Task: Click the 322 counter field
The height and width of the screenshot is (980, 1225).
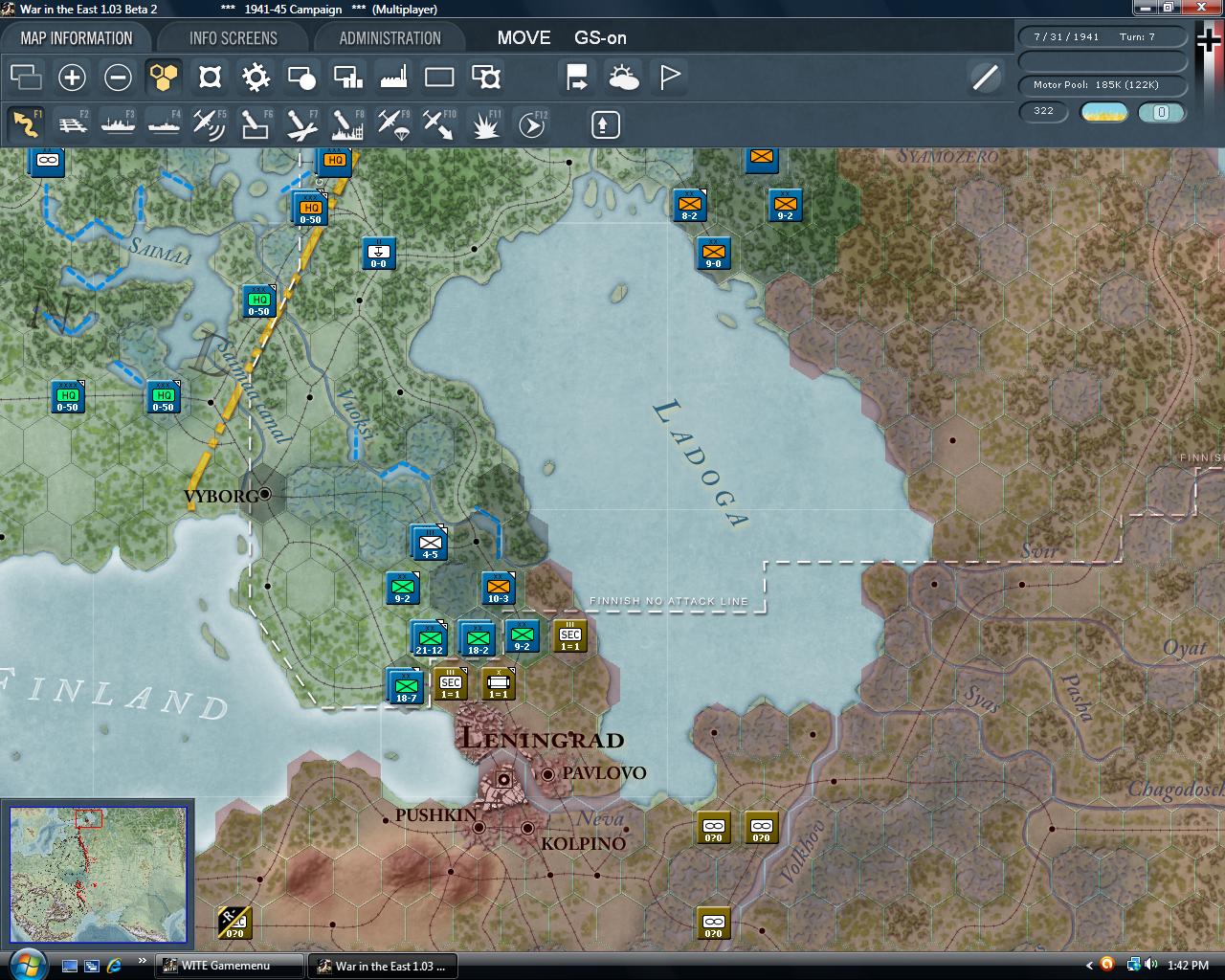Action: click(x=1044, y=112)
